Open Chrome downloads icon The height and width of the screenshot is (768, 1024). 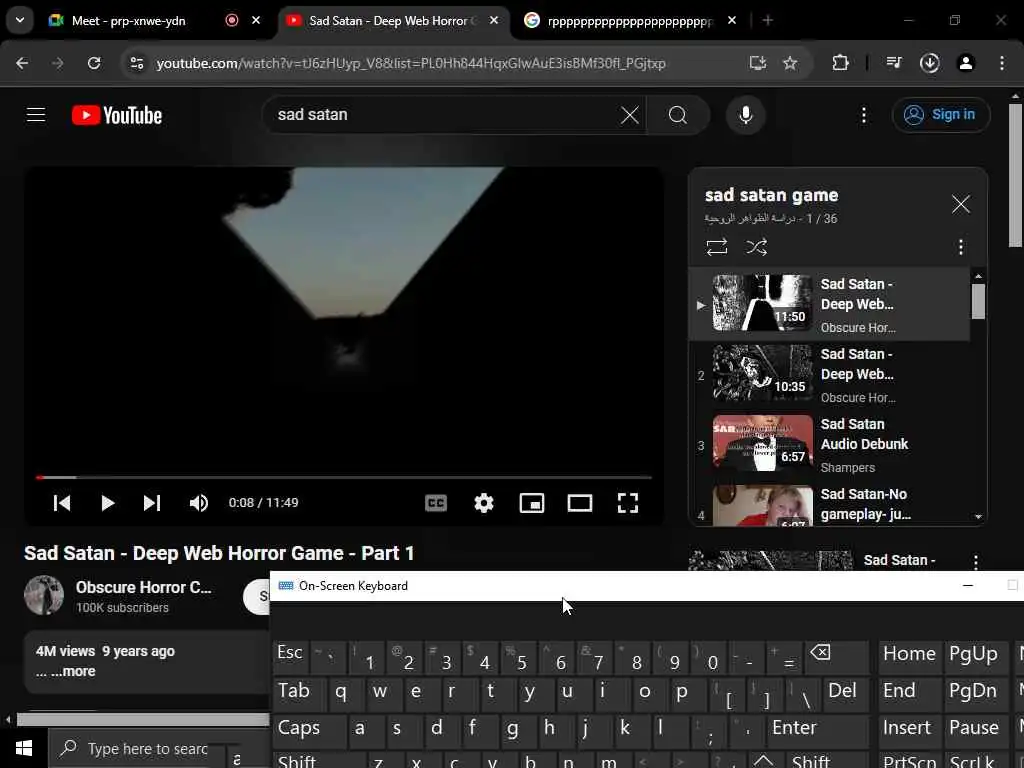(x=929, y=63)
